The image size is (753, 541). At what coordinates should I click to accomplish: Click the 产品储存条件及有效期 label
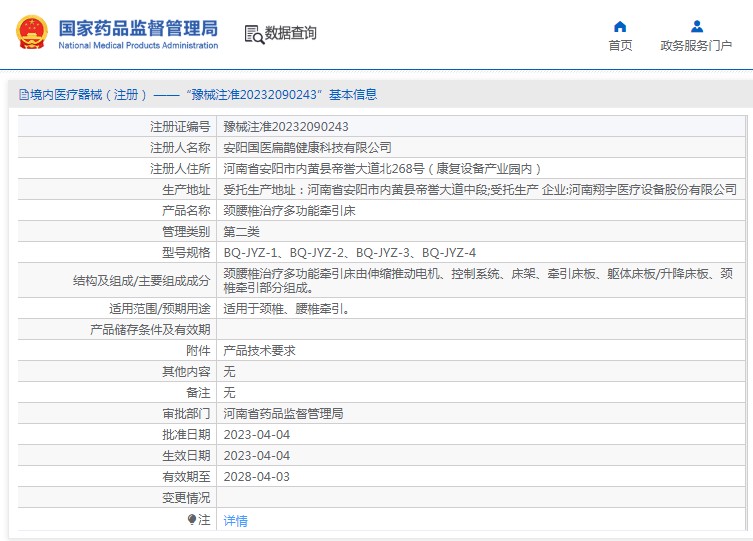click(150, 330)
